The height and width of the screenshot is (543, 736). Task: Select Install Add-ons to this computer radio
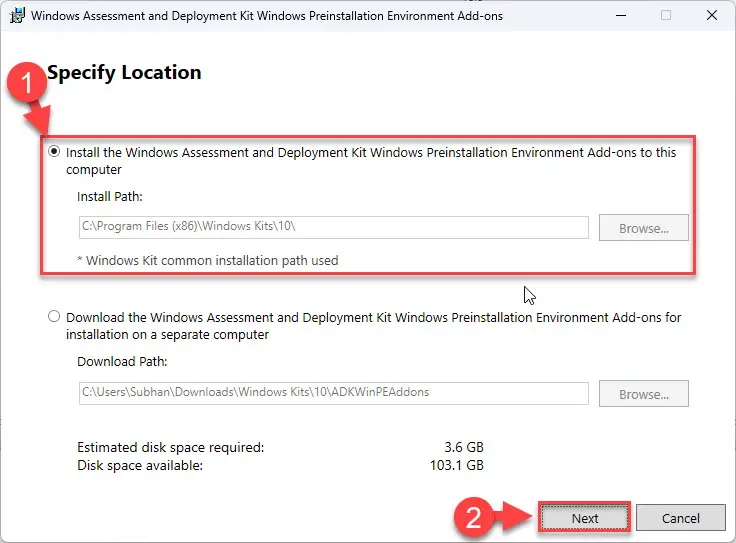pyautogui.click(x=54, y=152)
